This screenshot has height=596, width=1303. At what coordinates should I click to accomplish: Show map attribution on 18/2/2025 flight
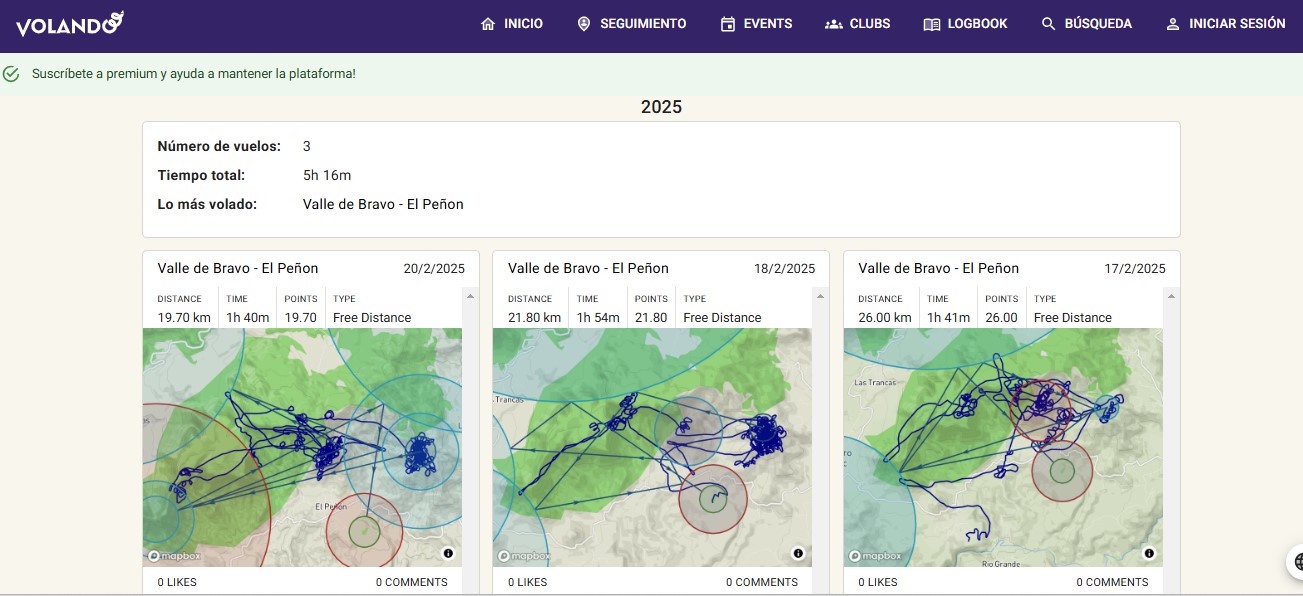pos(798,553)
